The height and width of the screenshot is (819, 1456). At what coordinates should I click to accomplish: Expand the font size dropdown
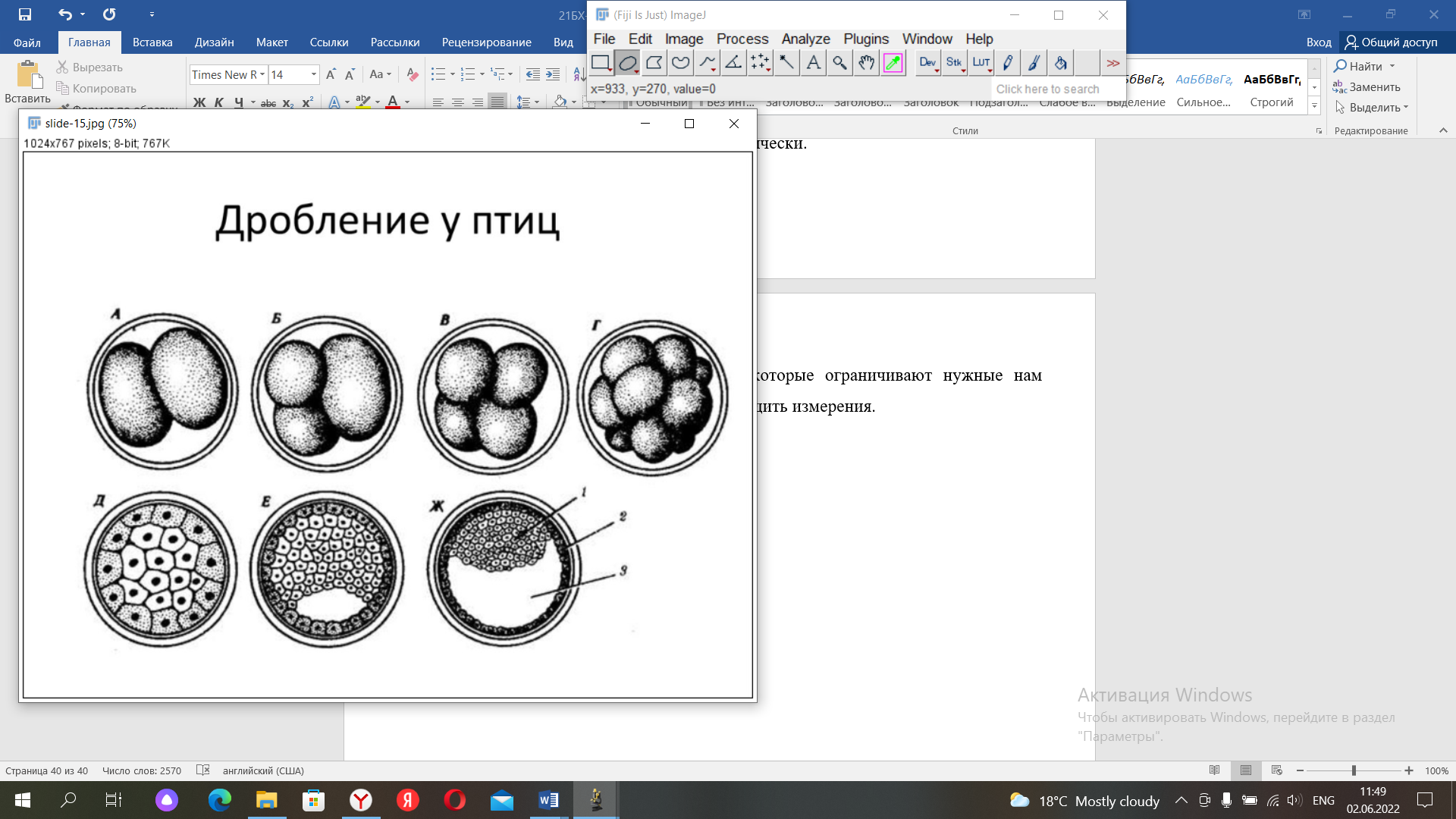(313, 74)
